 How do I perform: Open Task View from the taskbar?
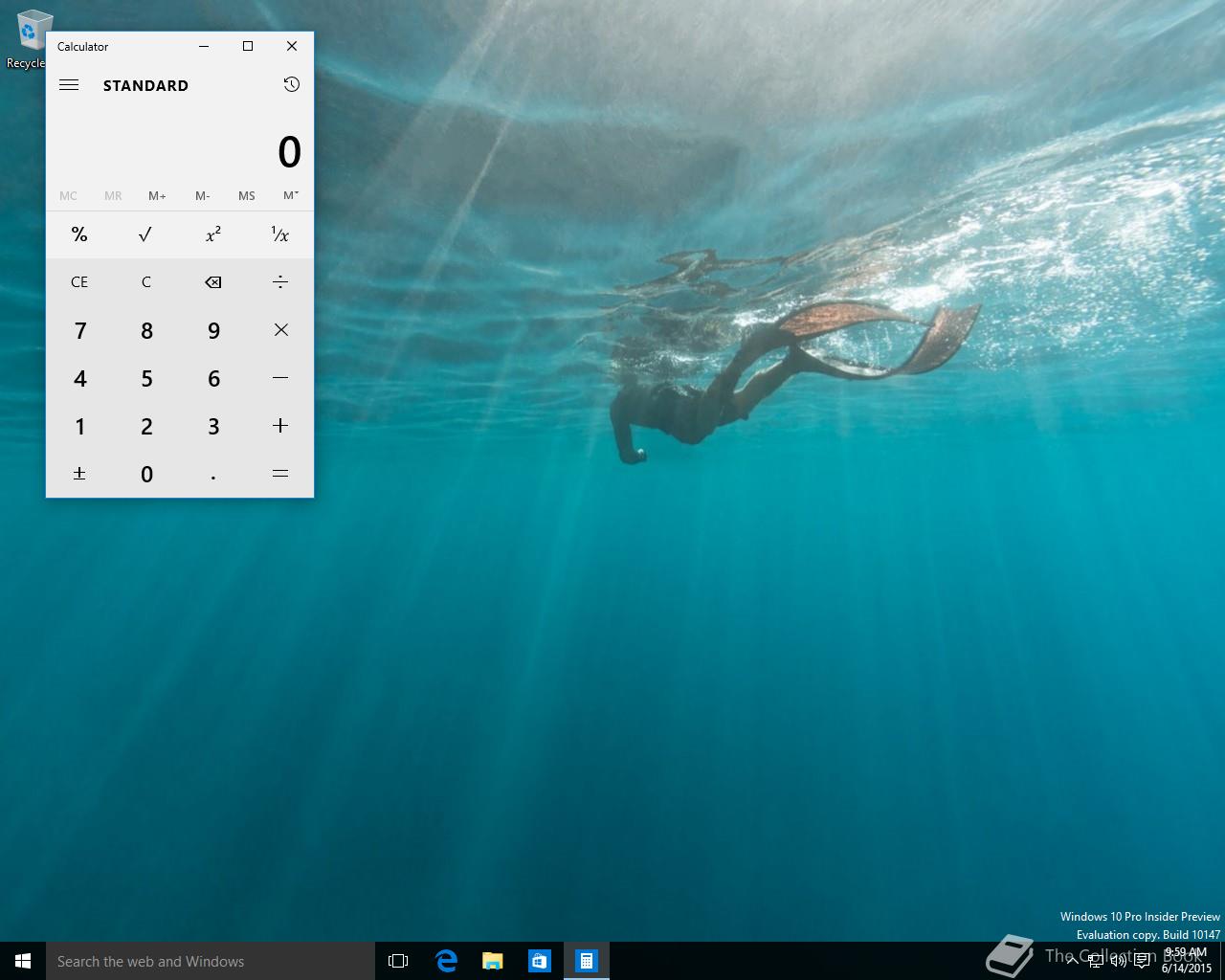[398, 961]
